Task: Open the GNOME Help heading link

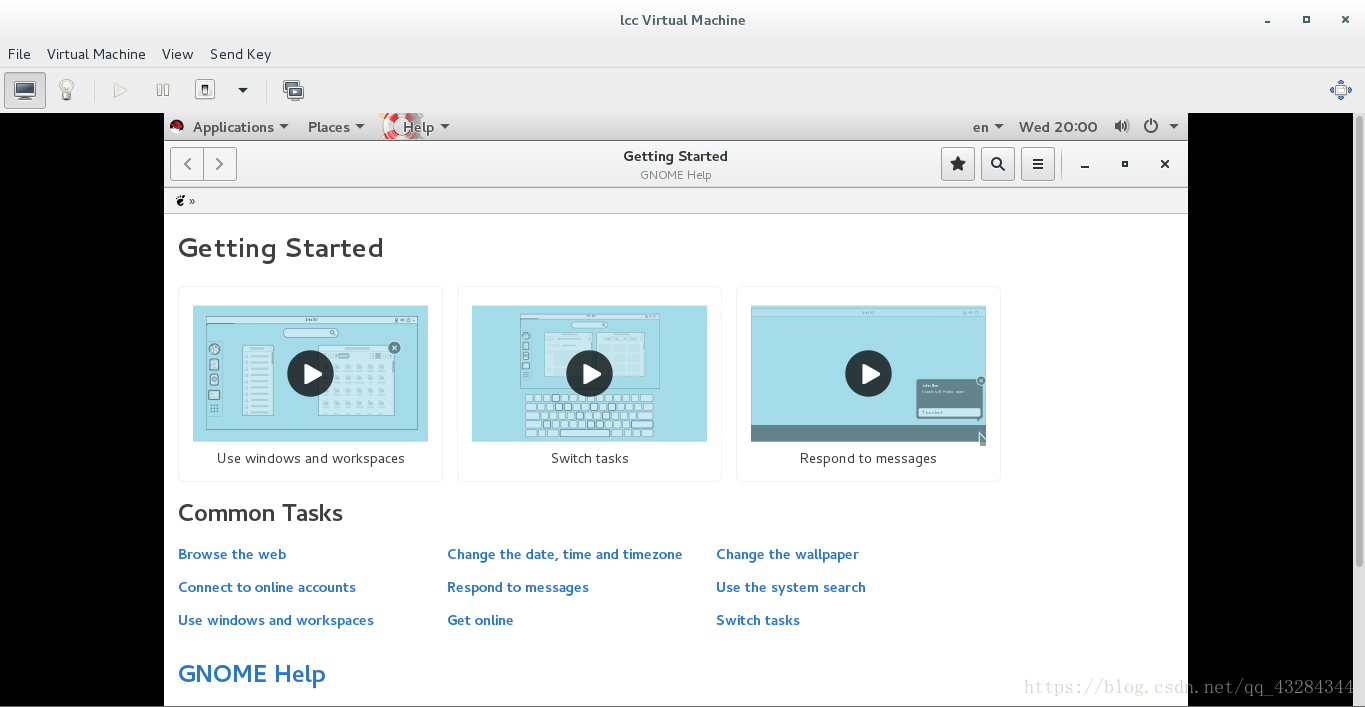Action: (252, 674)
